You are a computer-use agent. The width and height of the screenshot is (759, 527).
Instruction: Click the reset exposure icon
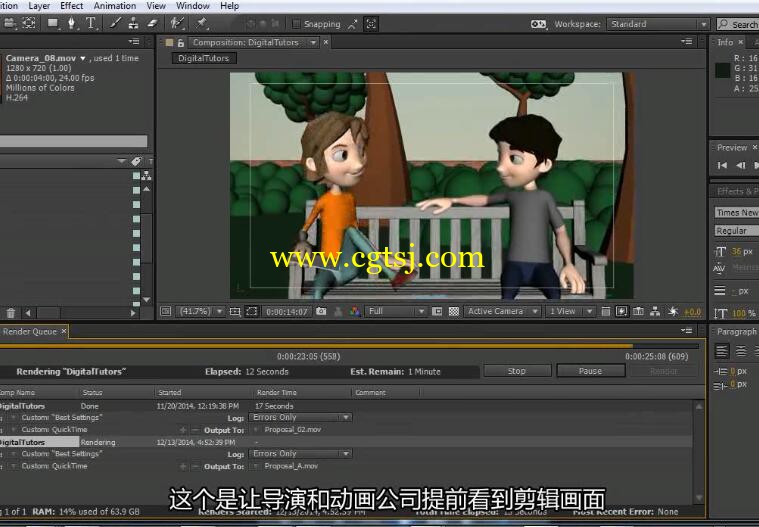pos(673,311)
